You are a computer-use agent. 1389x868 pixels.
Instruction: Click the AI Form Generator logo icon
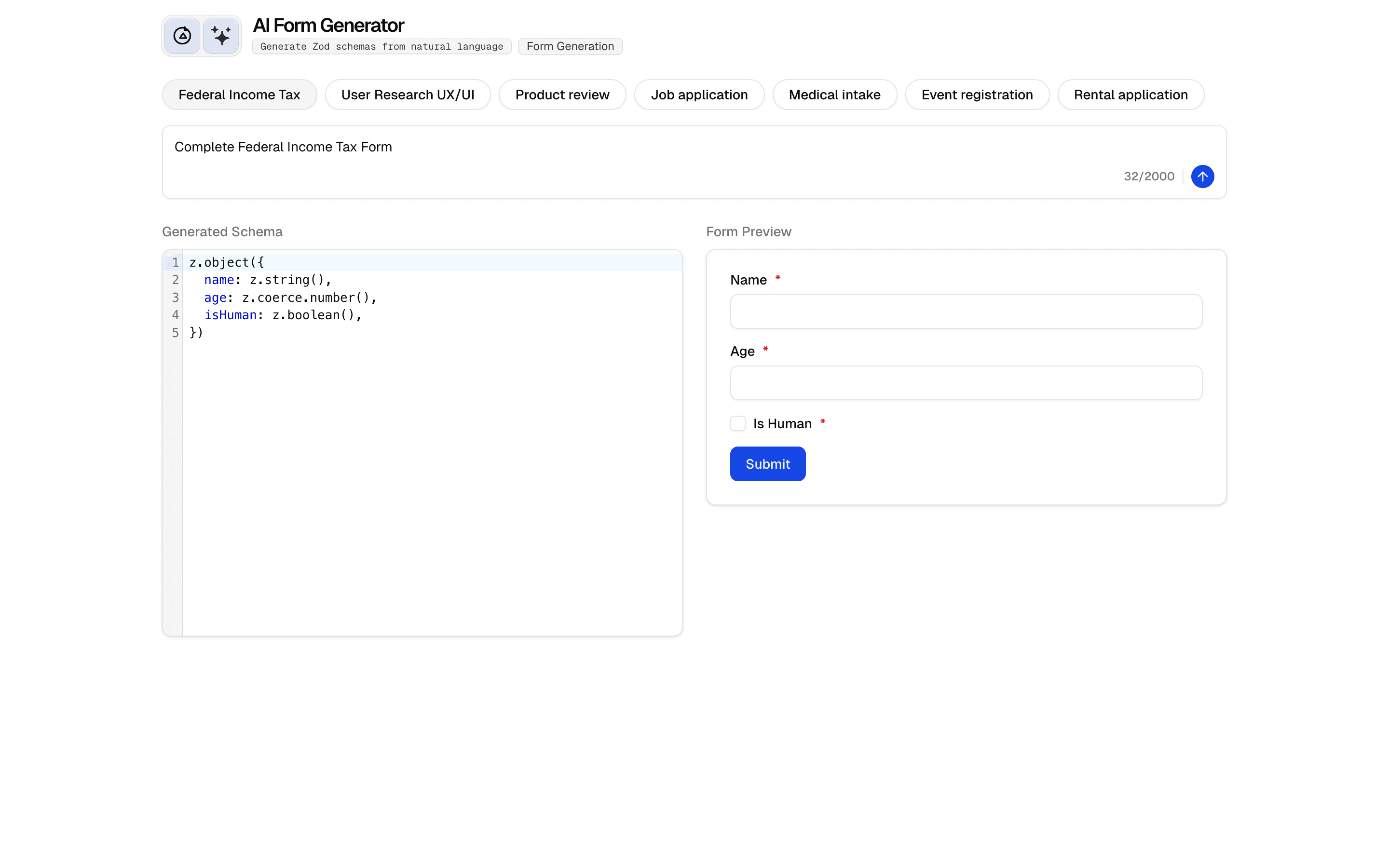(181, 35)
